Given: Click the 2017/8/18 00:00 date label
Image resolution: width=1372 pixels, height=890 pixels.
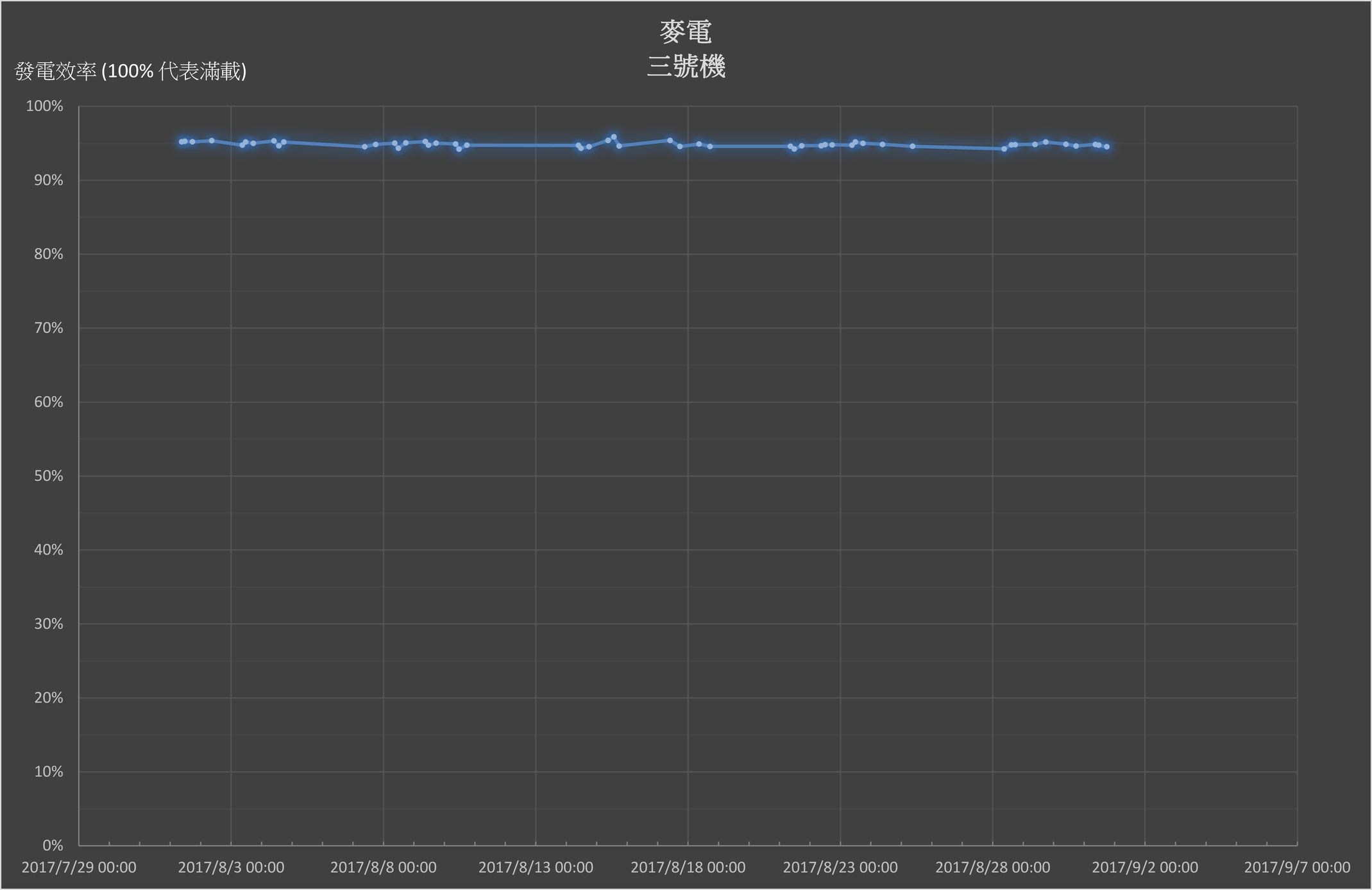Looking at the screenshot, I should (688, 868).
